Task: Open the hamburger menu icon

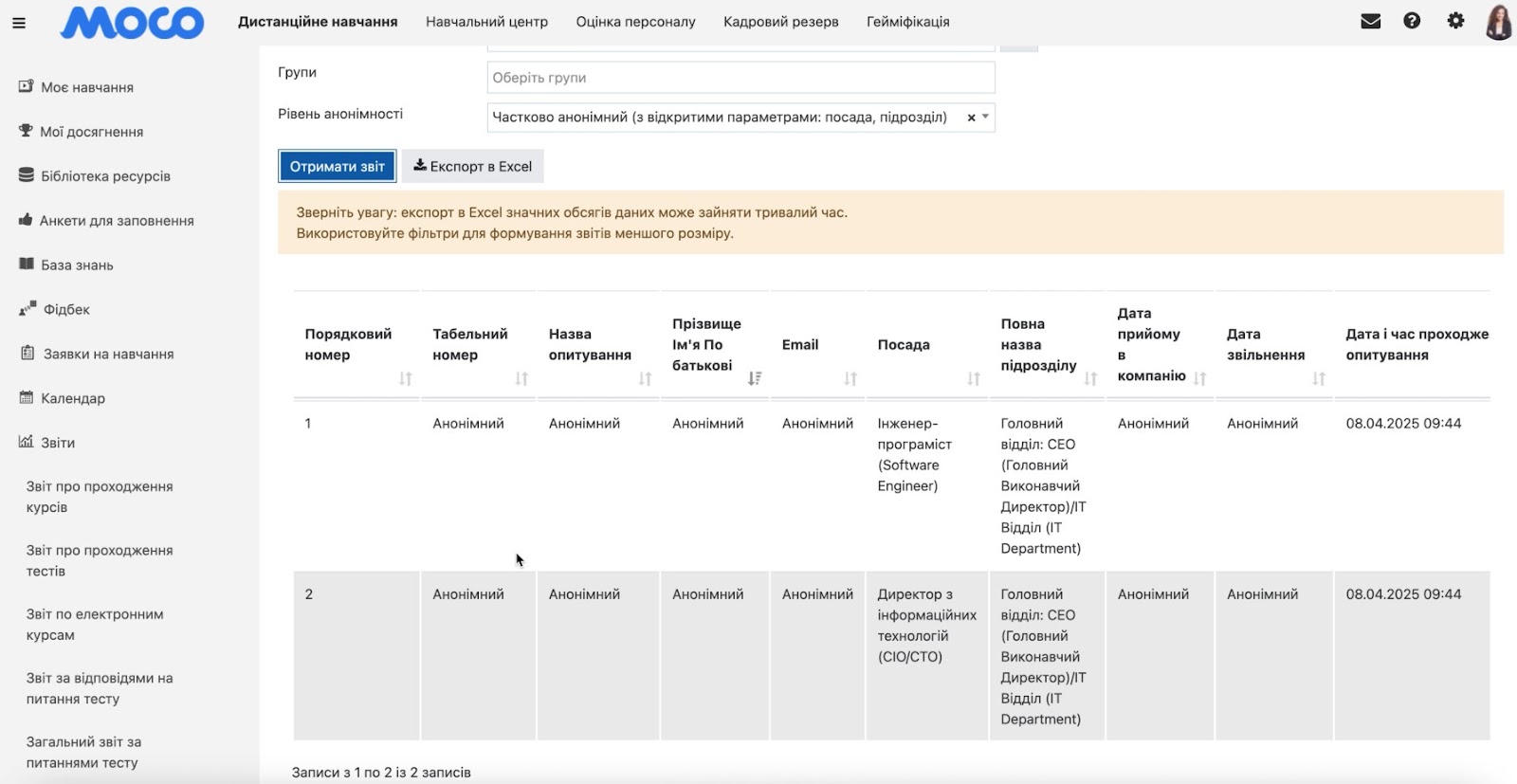Action: click(19, 23)
